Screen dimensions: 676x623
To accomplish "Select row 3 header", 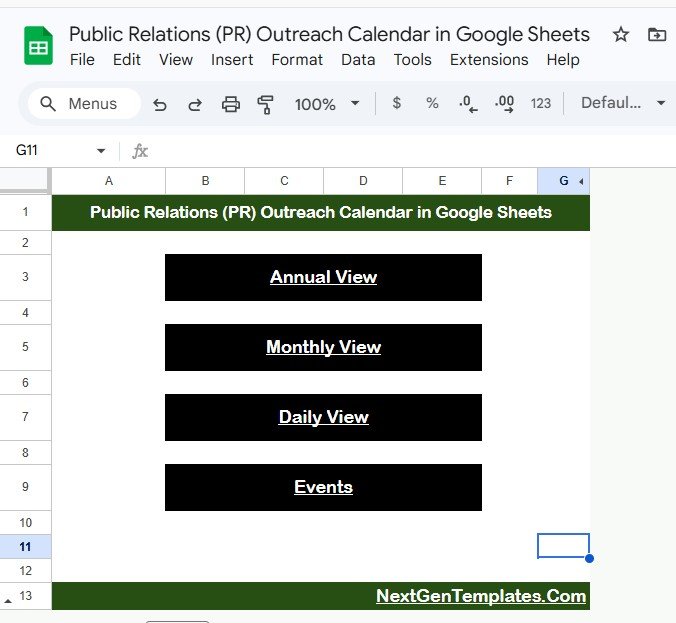I will (25, 277).
